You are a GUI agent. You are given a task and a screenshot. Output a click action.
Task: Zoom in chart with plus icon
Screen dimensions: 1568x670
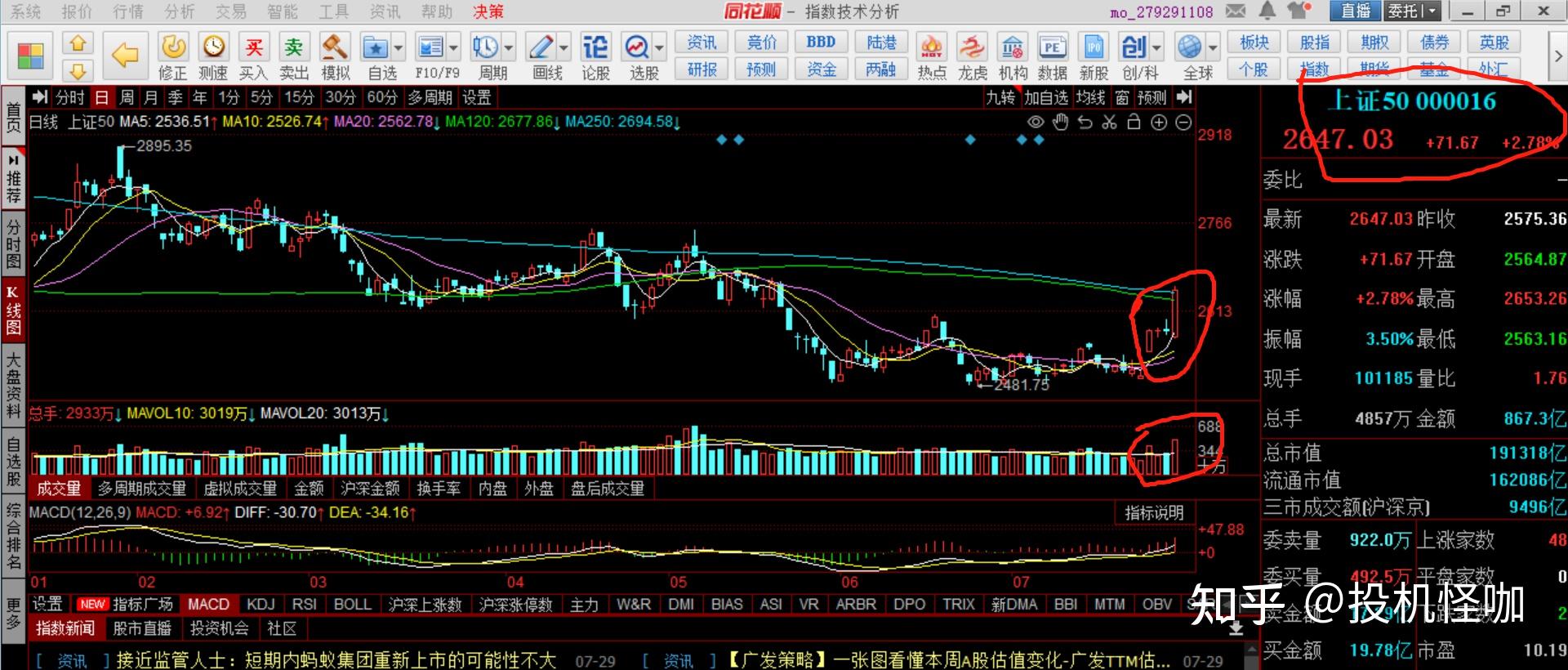click(x=1159, y=123)
